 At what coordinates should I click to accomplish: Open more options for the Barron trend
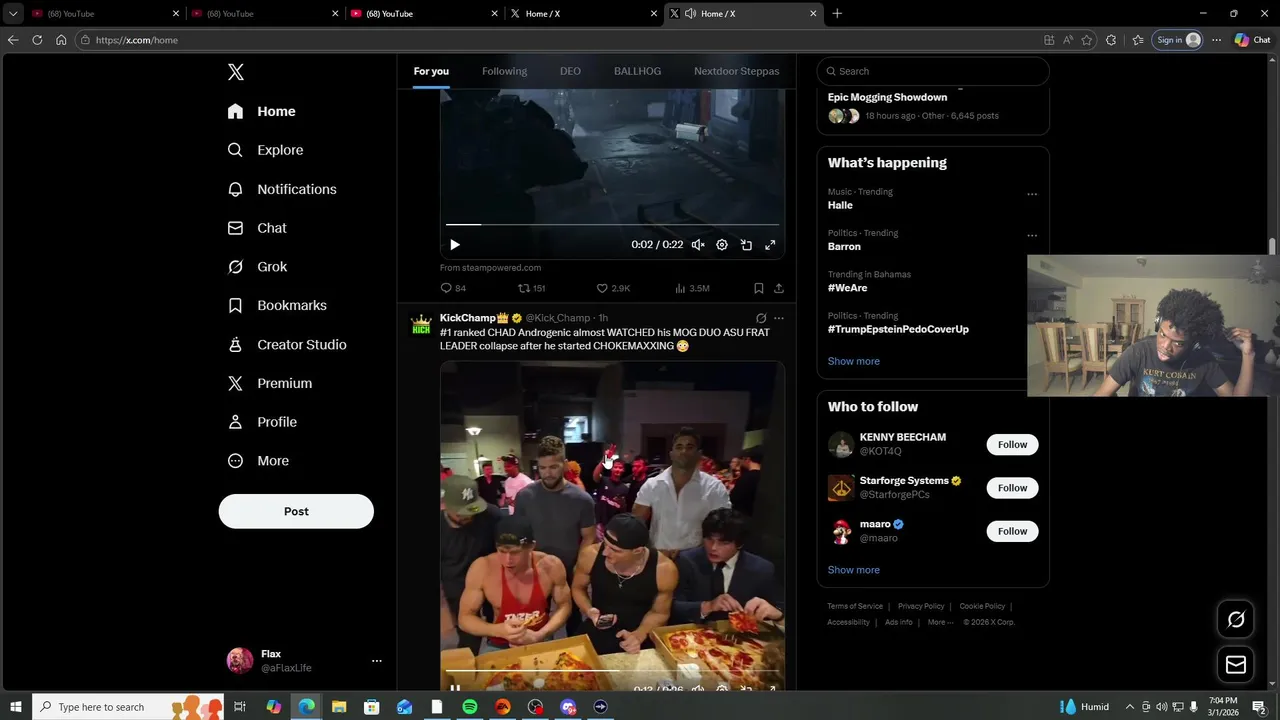pos(1032,236)
